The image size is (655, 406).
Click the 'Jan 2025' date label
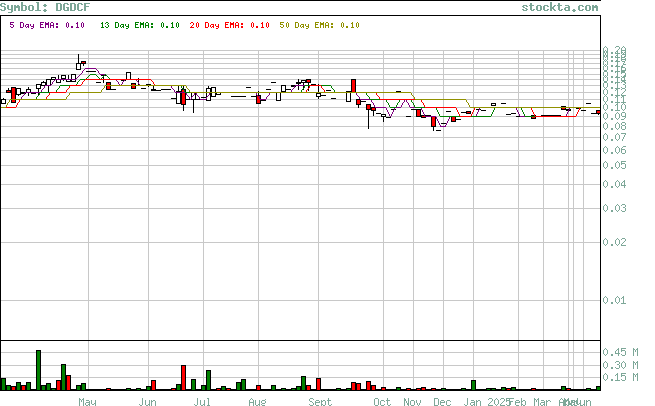click(487, 402)
